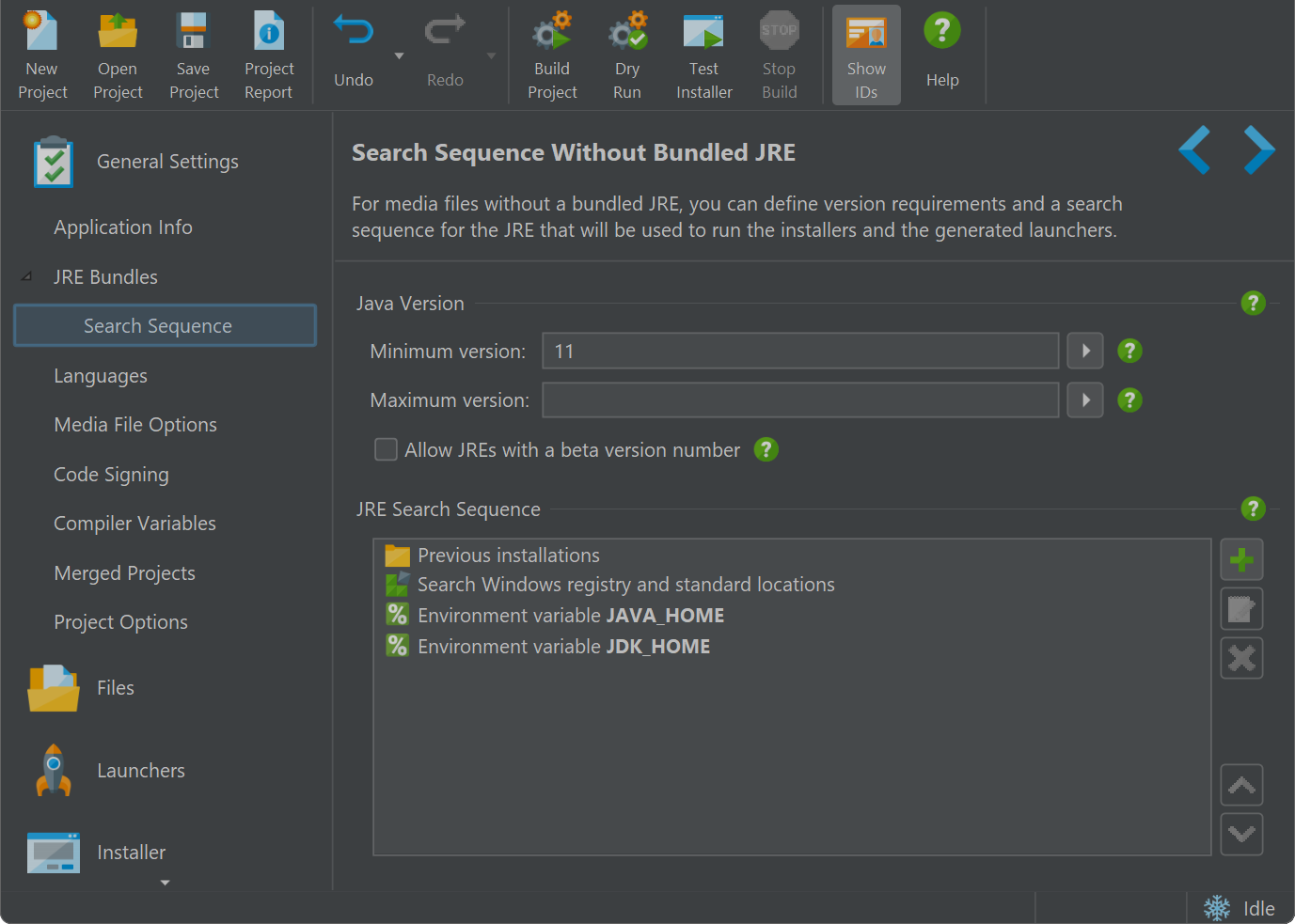Image resolution: width=1295 pixels, height=924 pixels.
Task: Open the Files section
Action: (115, 688)
